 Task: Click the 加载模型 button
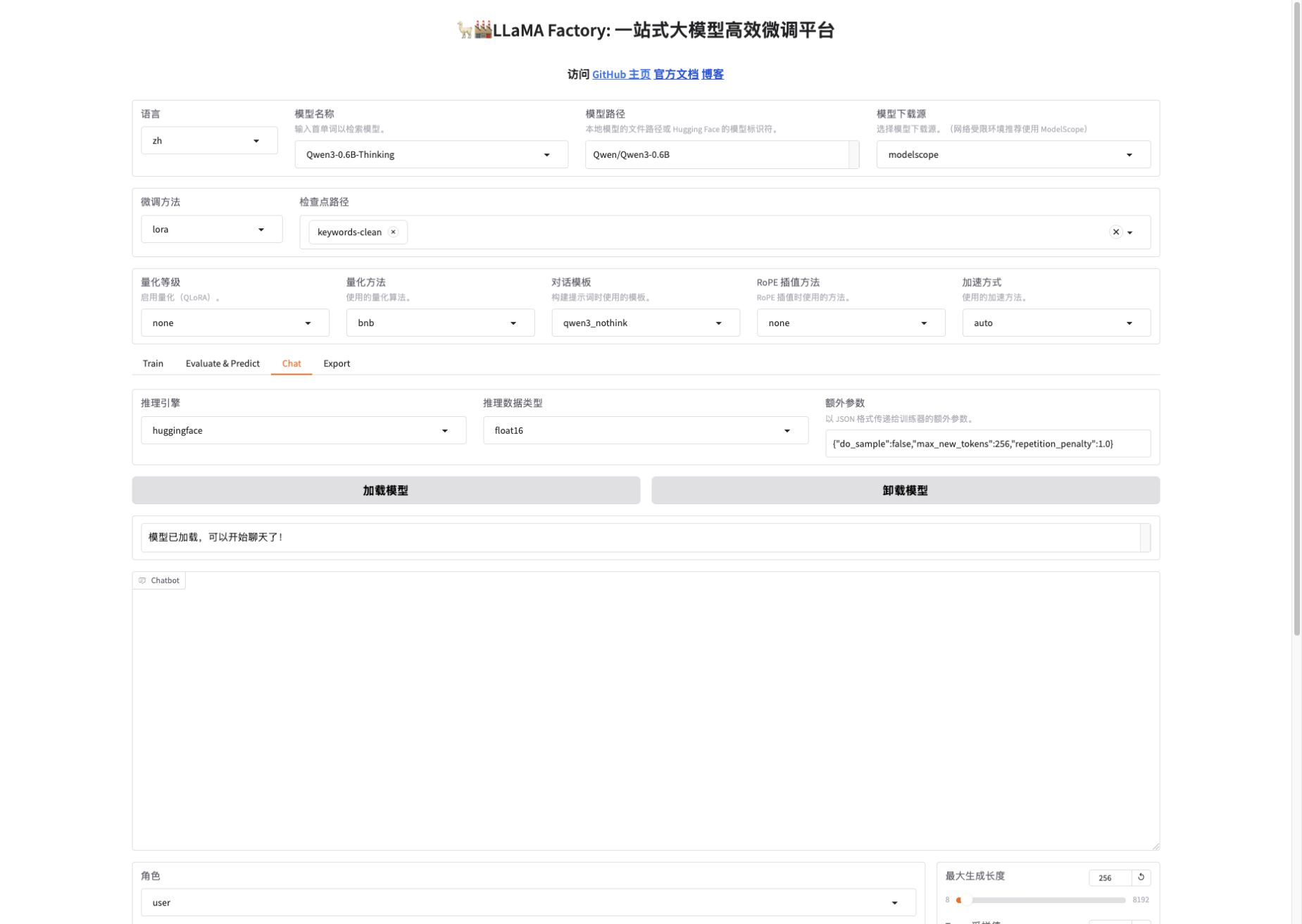coord(386,490)
